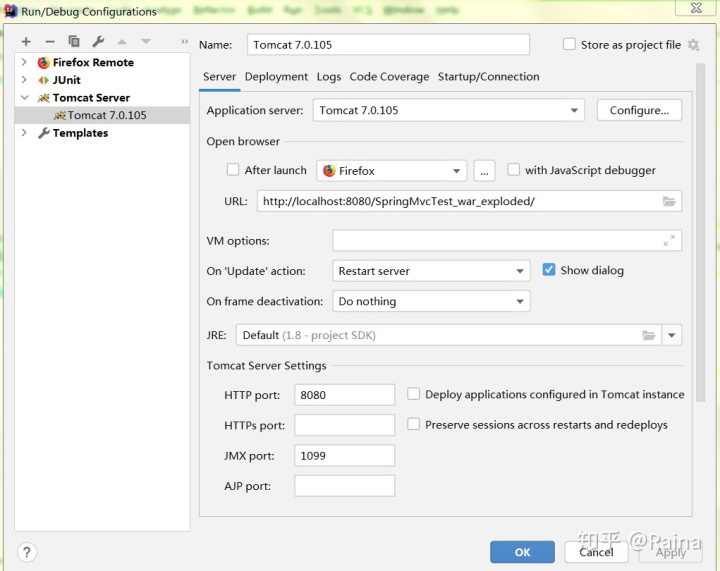Viewport: 720px width, 571px height.
Task: Open the help question mark button
Action: (x=27, y=552)
